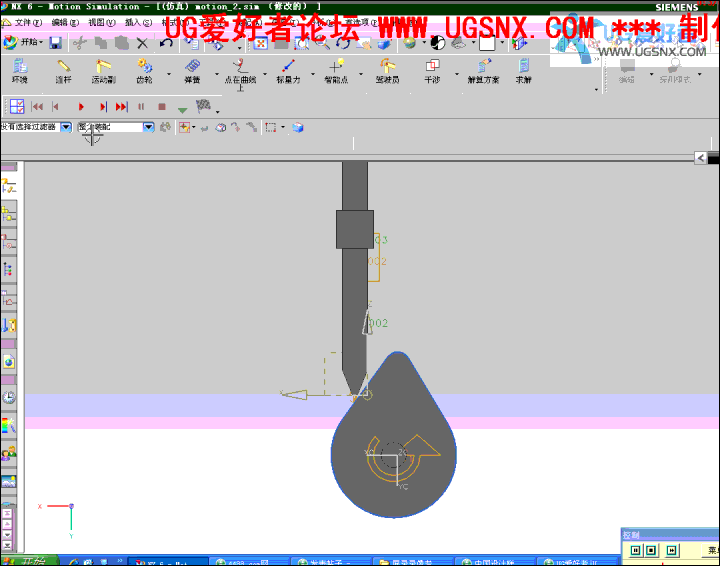
Task: Expand the 干涉 dropdown arrow
Action: coord(456,73)
